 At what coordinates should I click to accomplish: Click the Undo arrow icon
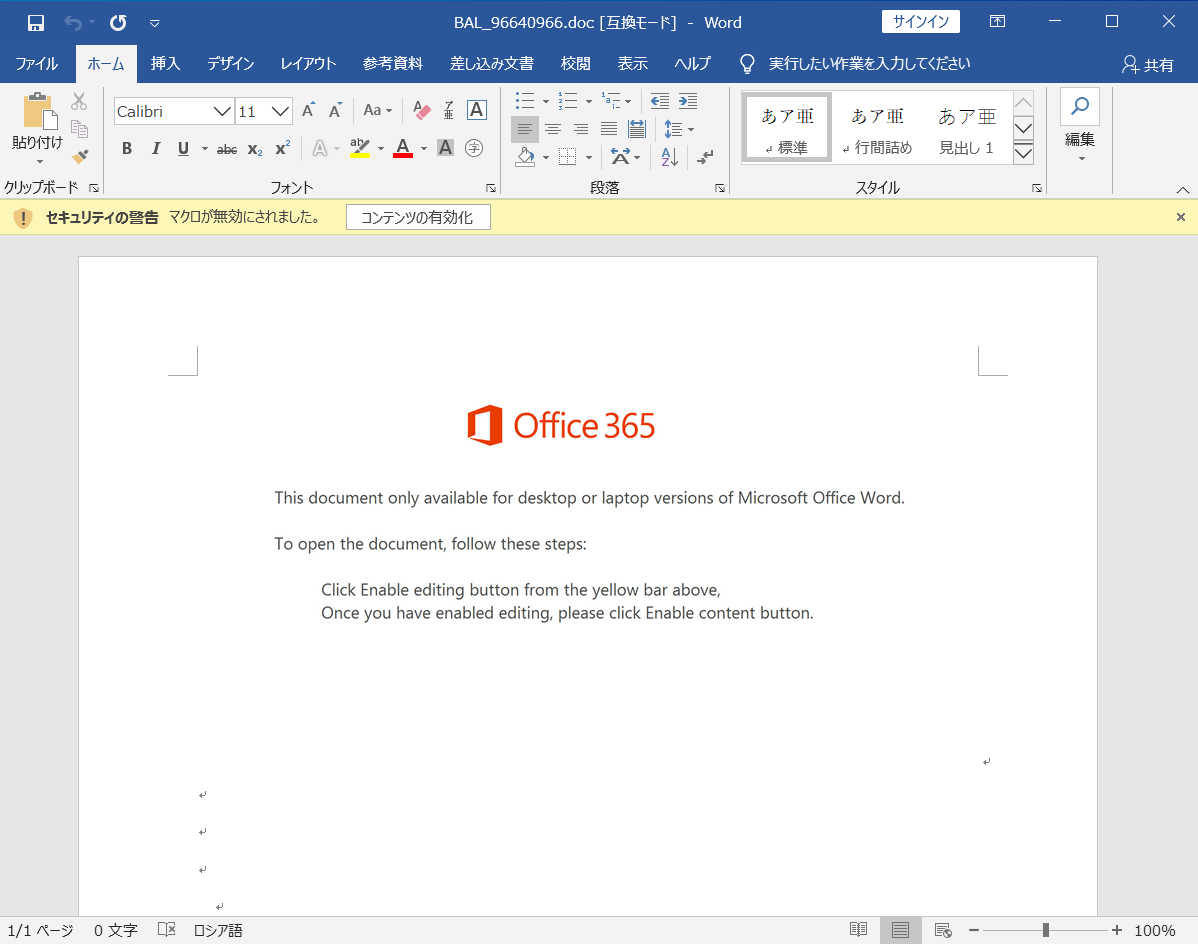point(73,23)
